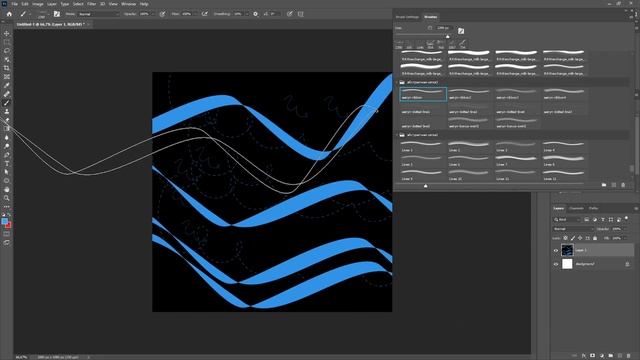Click the foreground color swatch
640x360 pixels.
4,221
